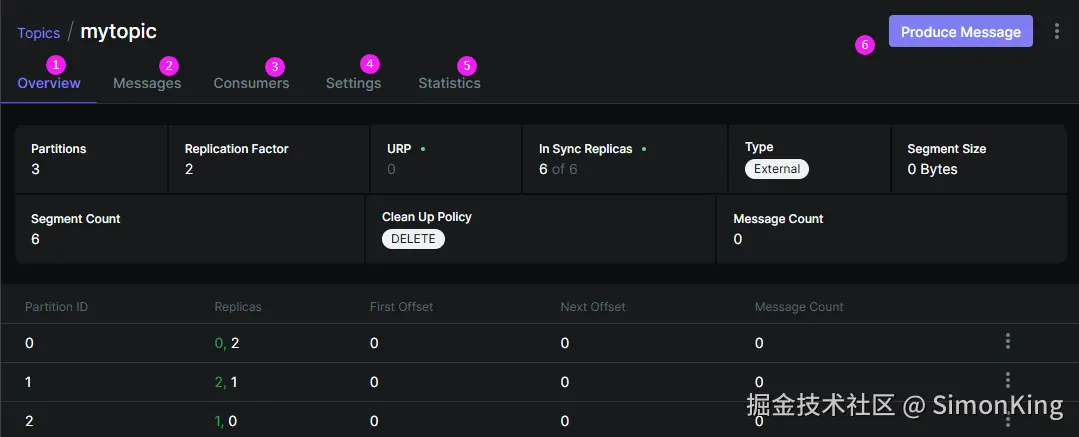Open the actions menu for partition 1
Screen dimensions: 1079x437
tap(1007, 380)
